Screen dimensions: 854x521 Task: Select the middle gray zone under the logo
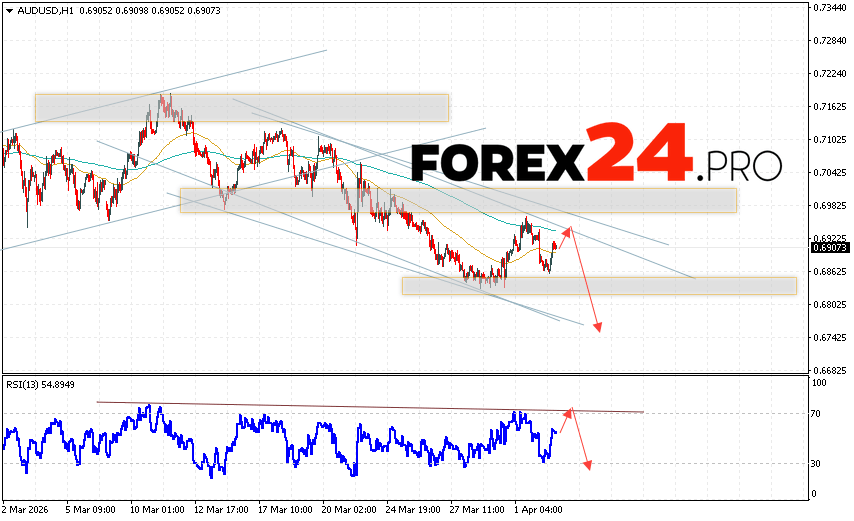point(457,200)
